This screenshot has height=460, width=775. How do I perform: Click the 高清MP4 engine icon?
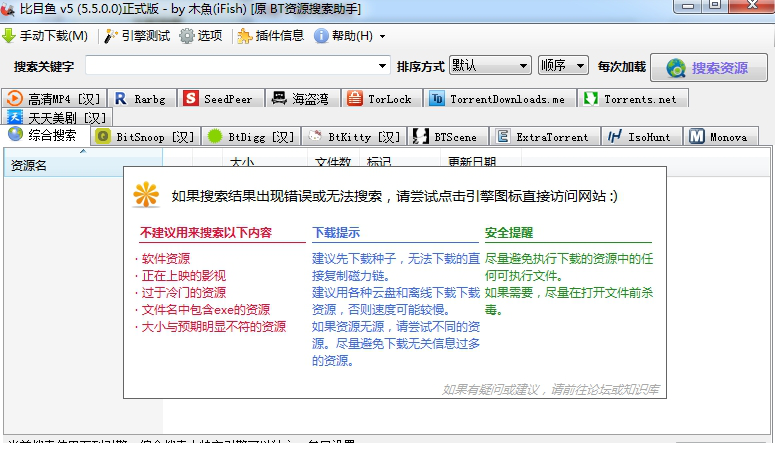tap(15, 98)
